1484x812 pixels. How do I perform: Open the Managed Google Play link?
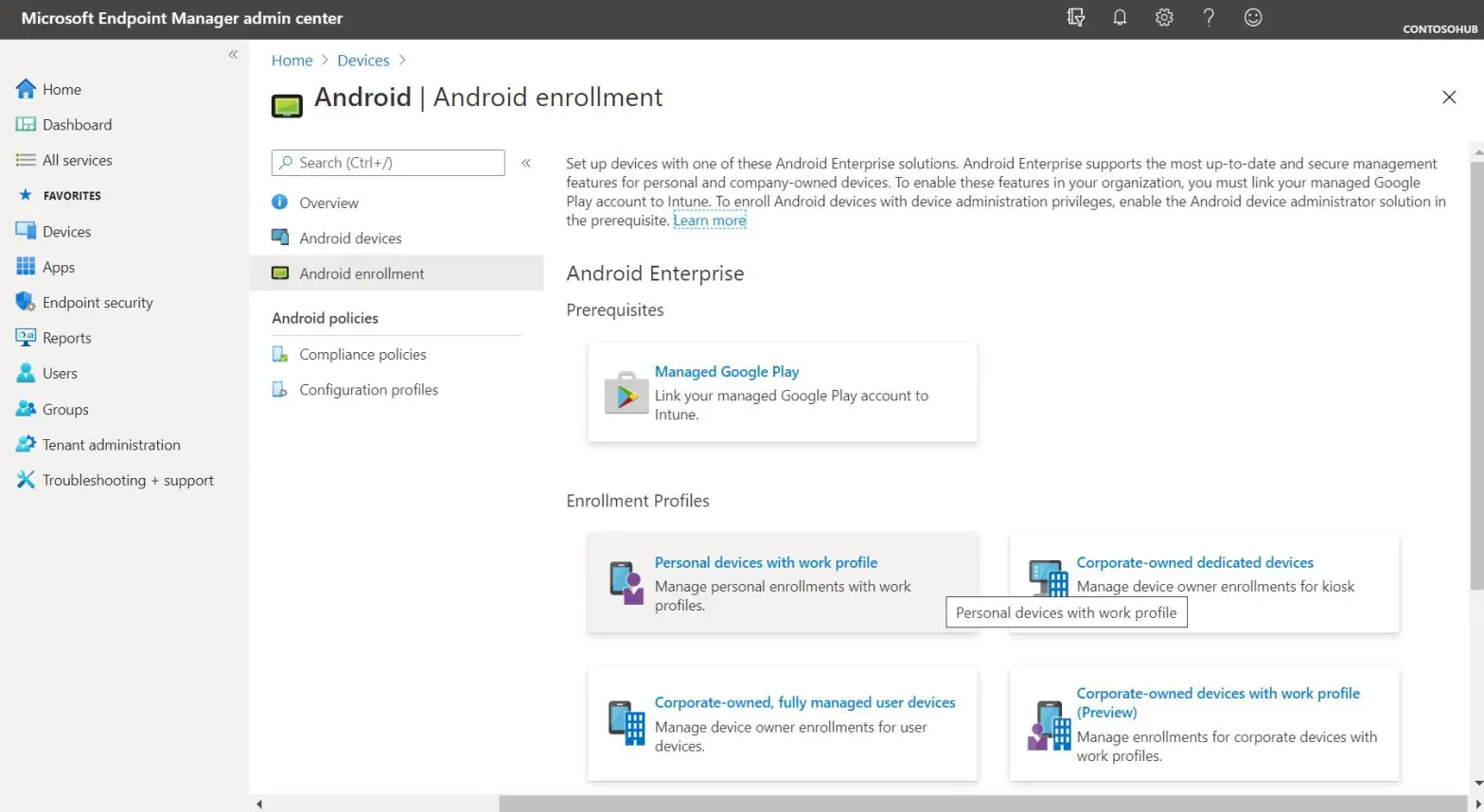727,371
